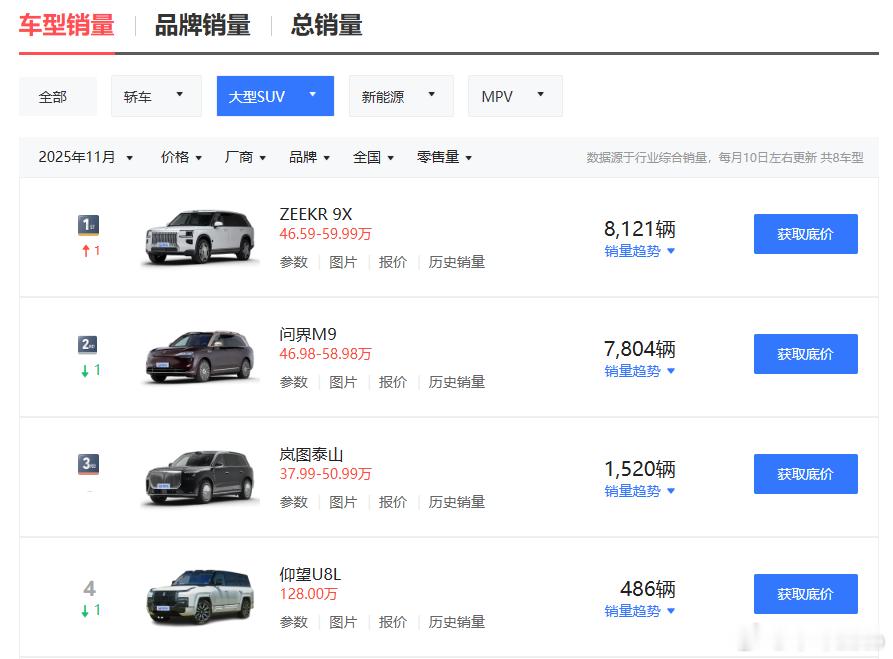Select the 轿车 sedan category filter

156,95
